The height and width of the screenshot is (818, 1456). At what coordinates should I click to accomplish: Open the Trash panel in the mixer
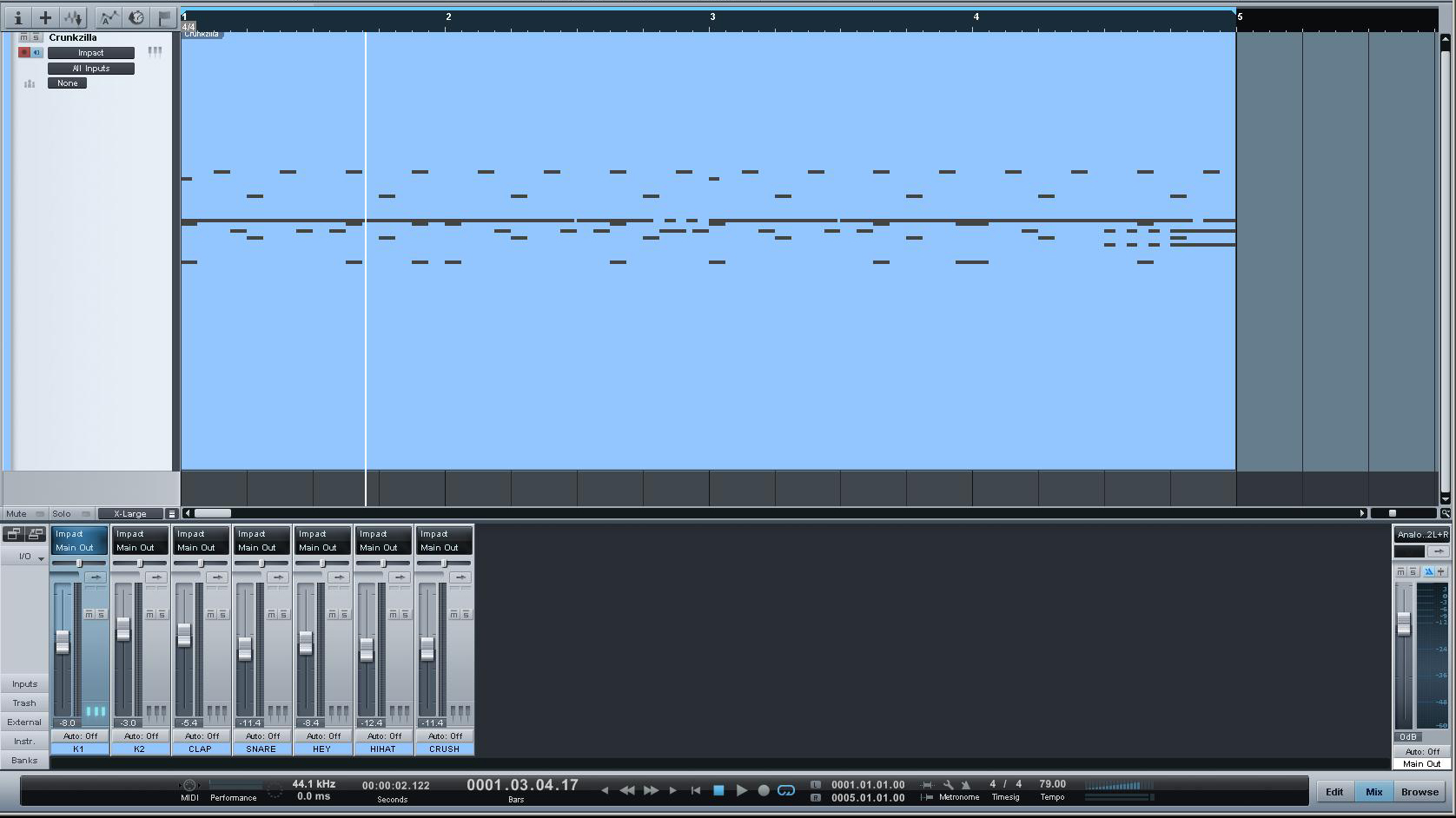coord(24,703)
